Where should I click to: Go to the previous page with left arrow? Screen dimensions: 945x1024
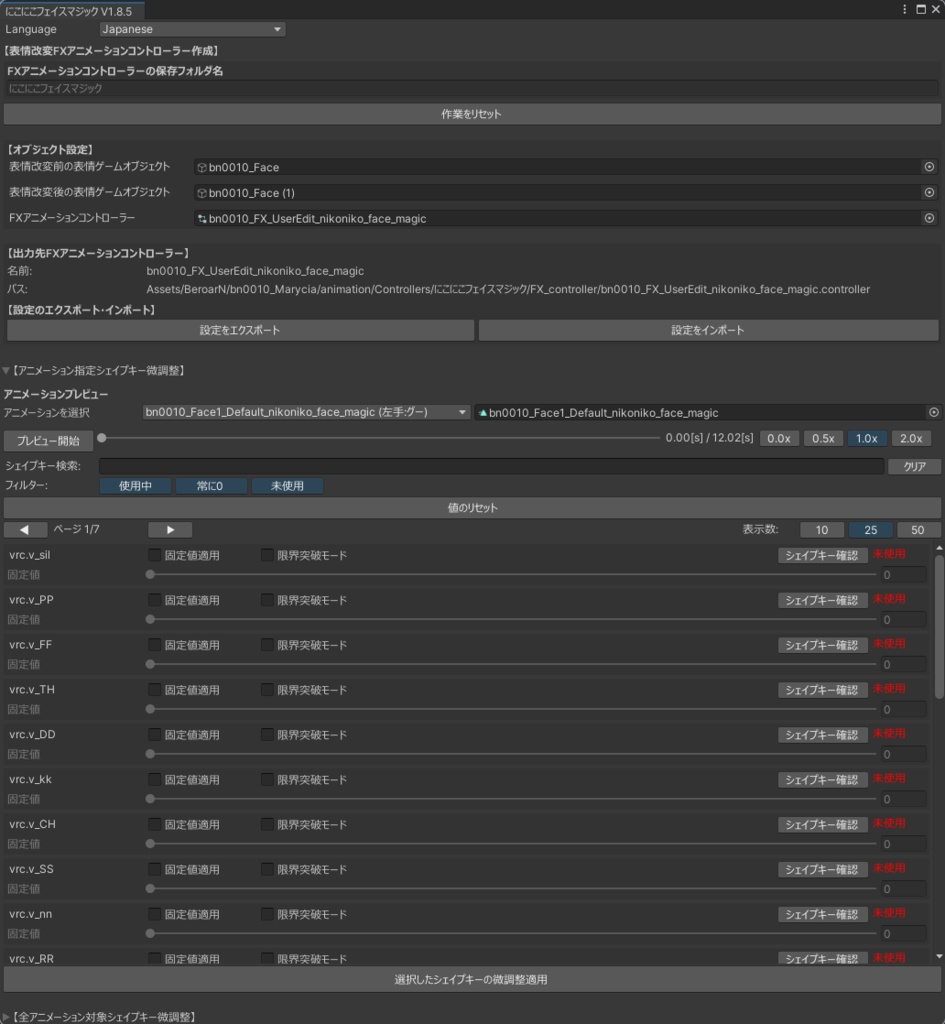click(25, 530)
